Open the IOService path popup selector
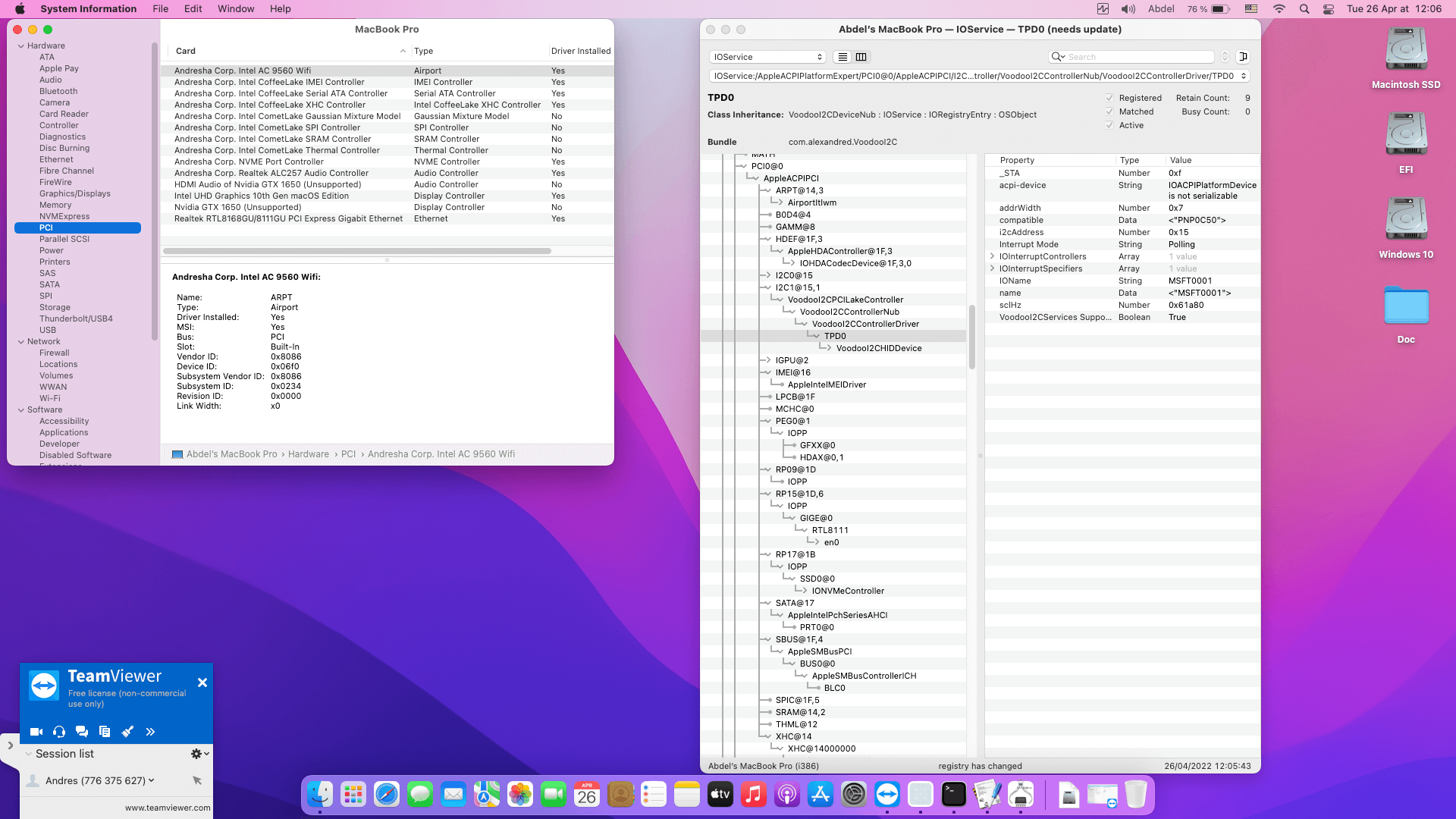Viewport: 1456px width, 819px height. pos(979,76)
